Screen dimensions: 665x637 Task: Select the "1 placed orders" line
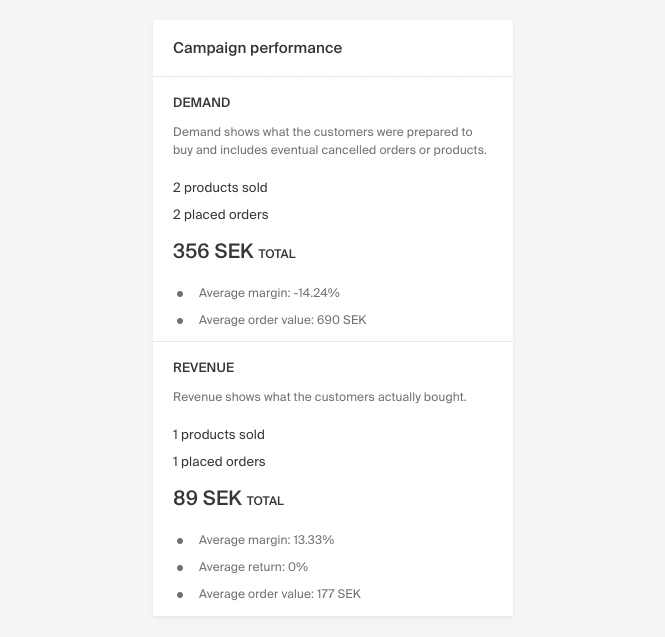(219, 462)
